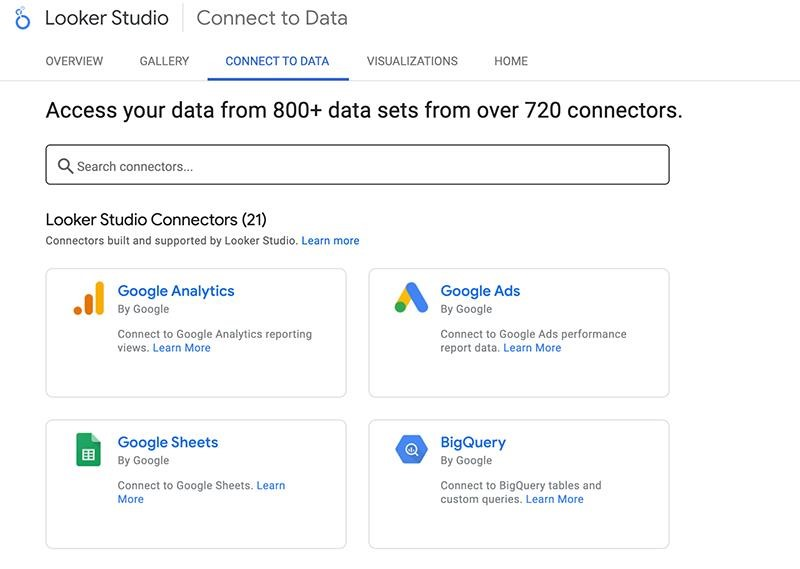Screen dimensions: 800x569
Task: Click the Connect to Data header text
Action: point(272,18)
